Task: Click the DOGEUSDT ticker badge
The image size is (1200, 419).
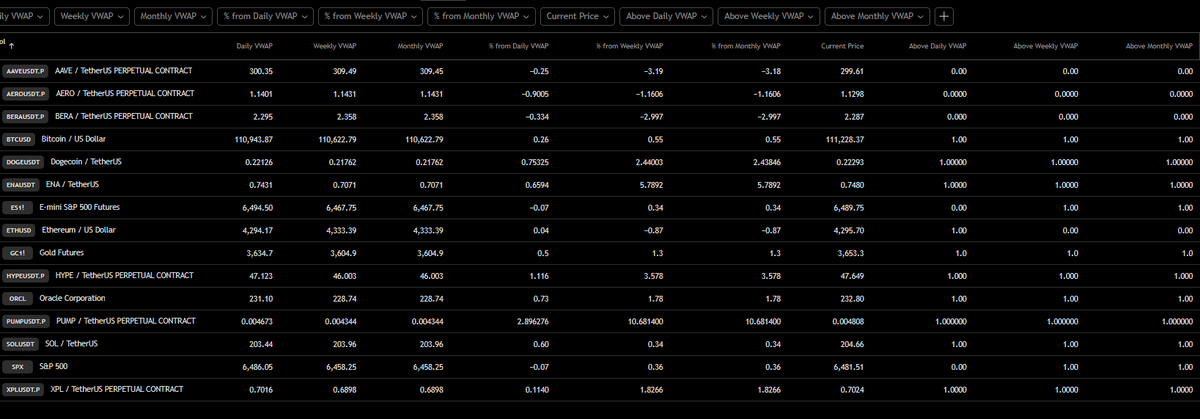Action: (x=24, y=162)
